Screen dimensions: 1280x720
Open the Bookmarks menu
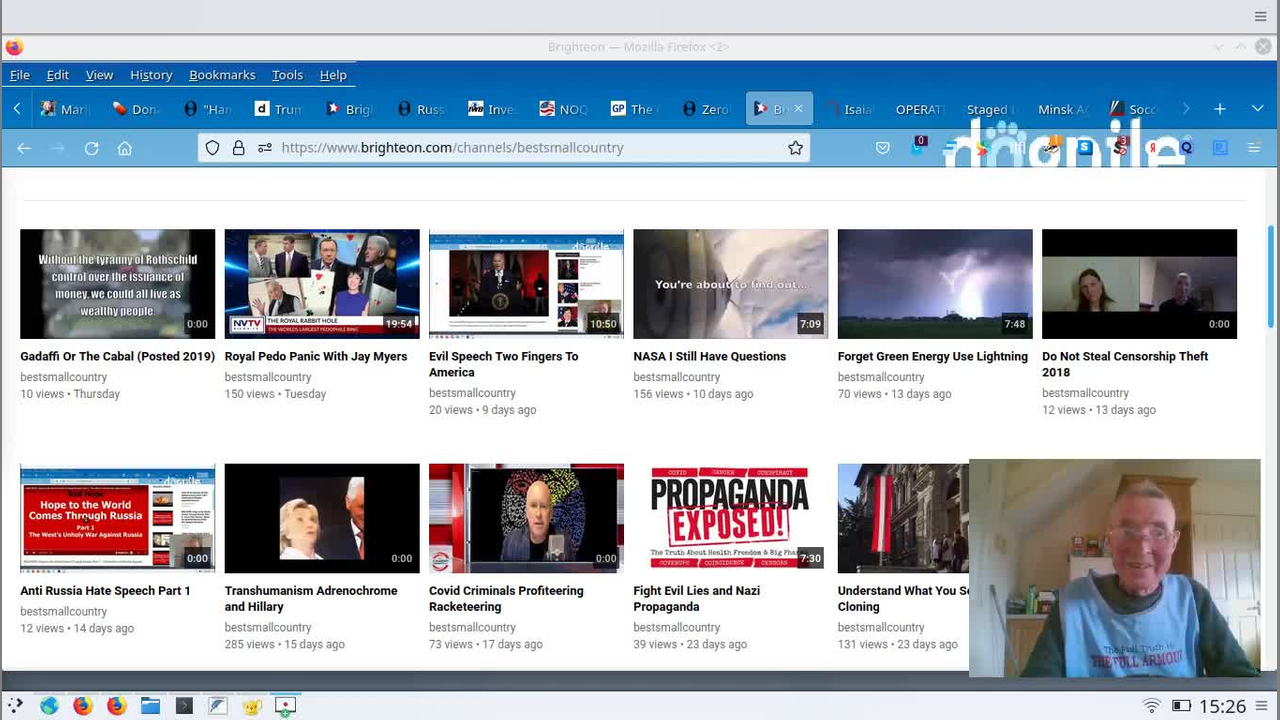[222, 75]
